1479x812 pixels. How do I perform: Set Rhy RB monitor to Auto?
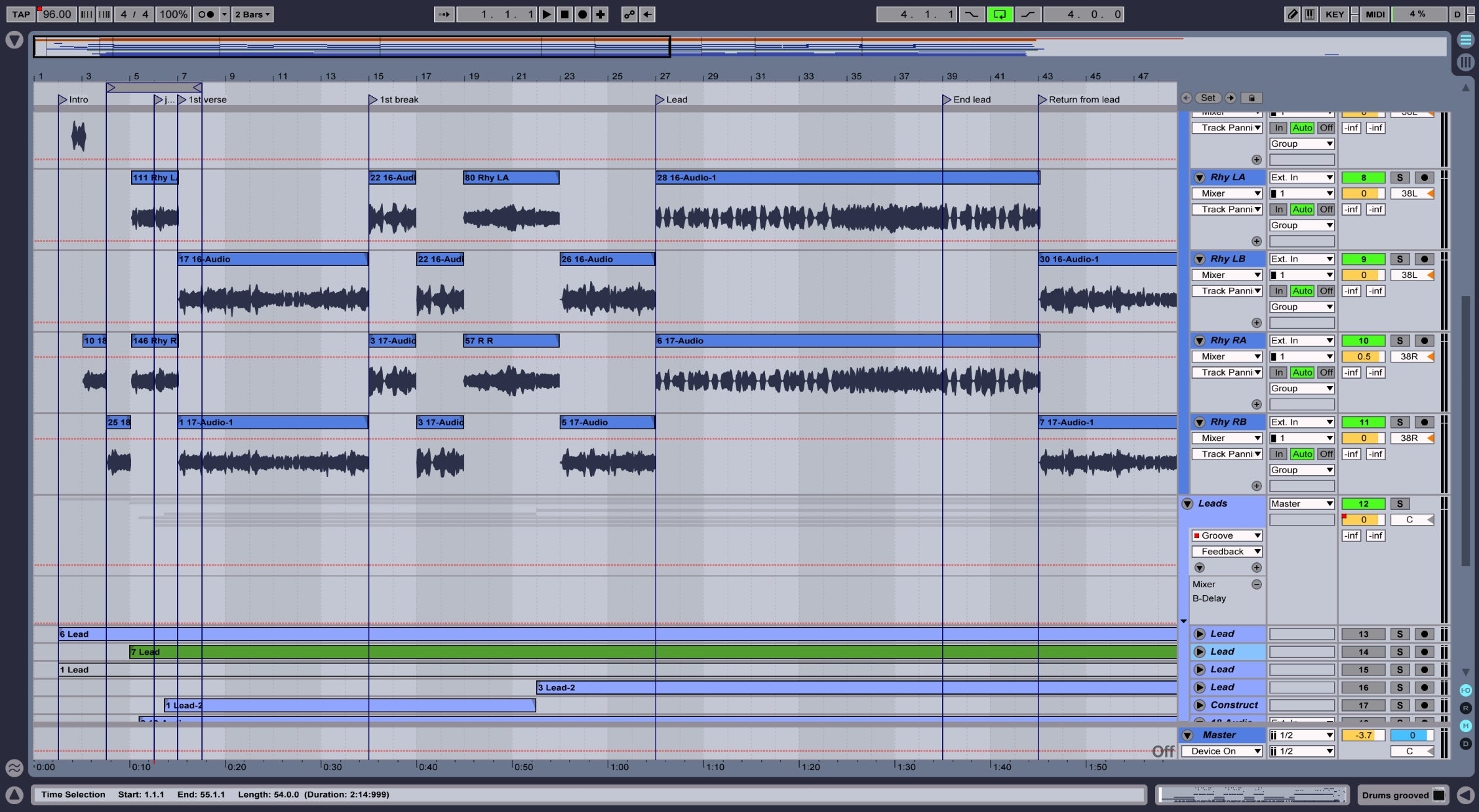click(x=1302, y=454)
